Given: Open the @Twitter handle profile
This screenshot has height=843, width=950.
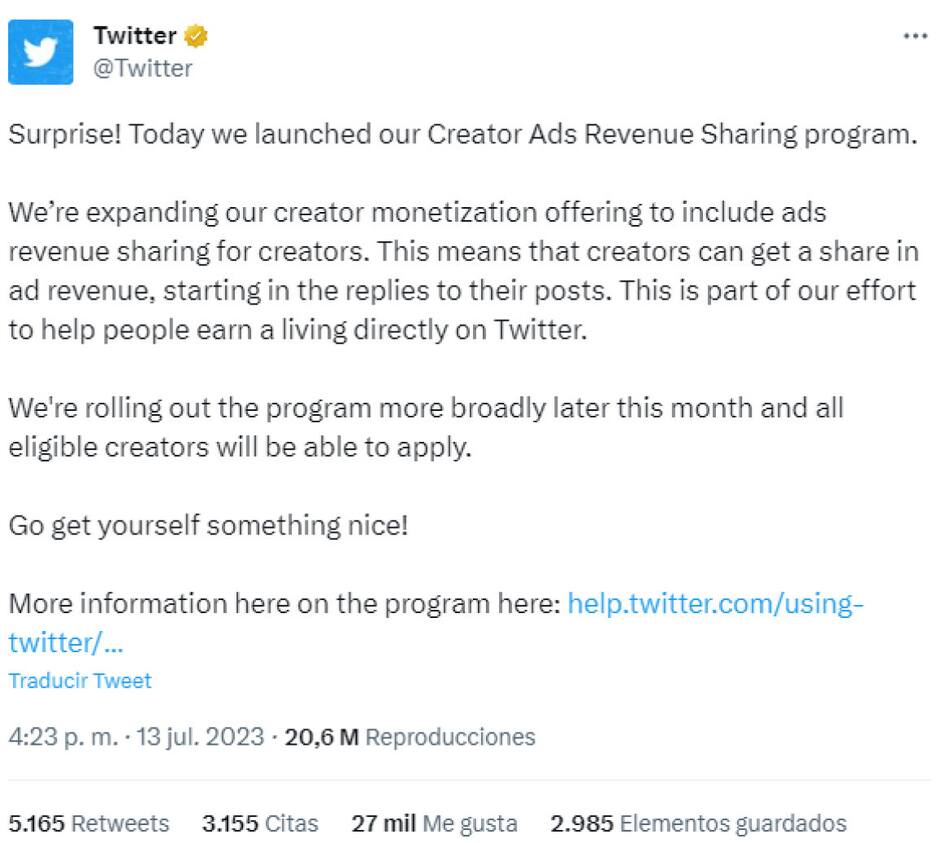Looking at the screenshot, I should coord(143,68).
